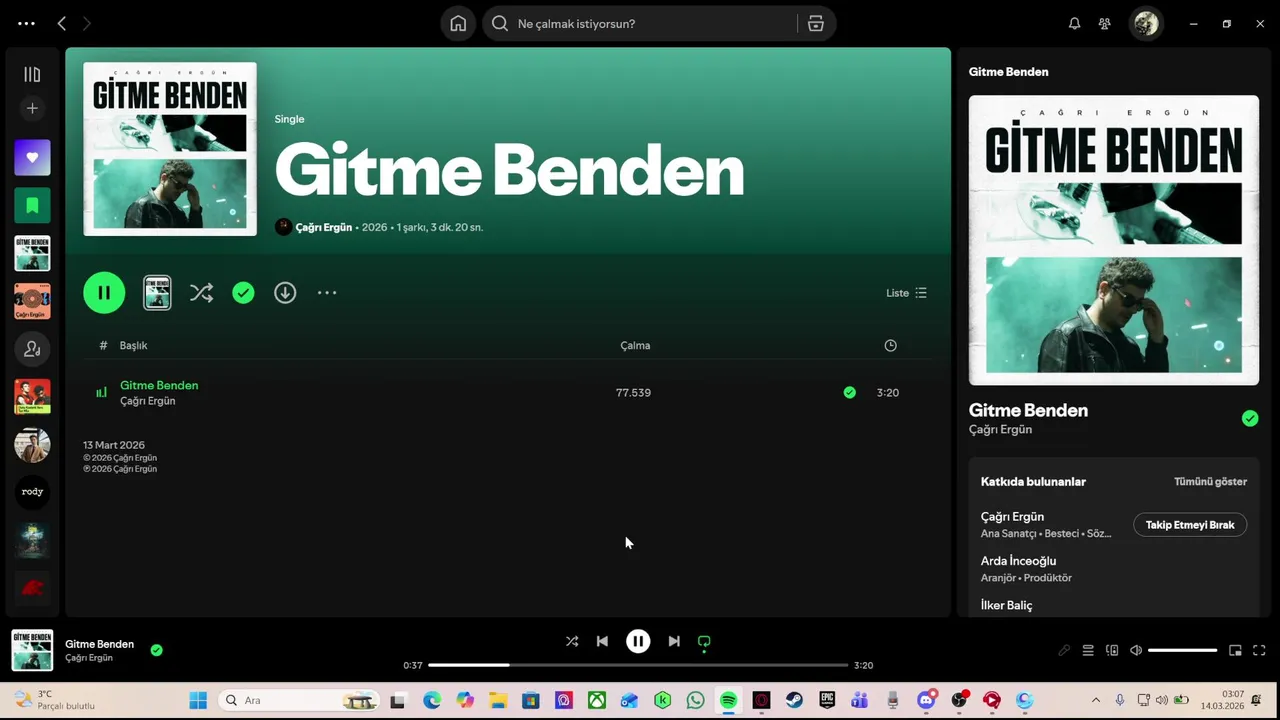Pause playback in the bottom player bar

[x=638, y=641]
